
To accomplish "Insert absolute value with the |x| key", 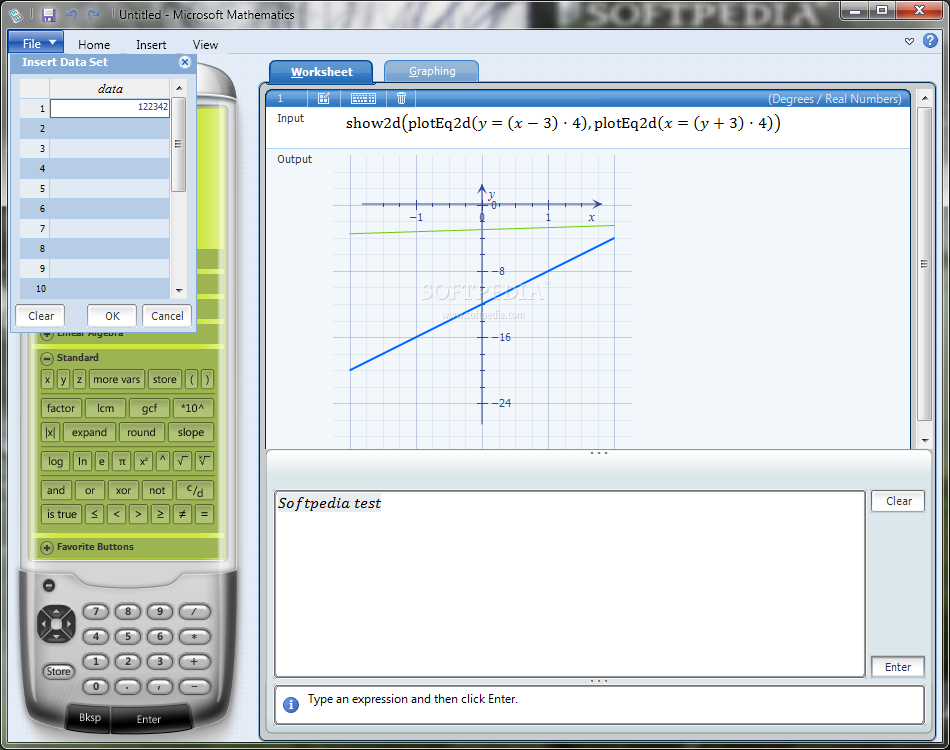I will pos(50,433).
